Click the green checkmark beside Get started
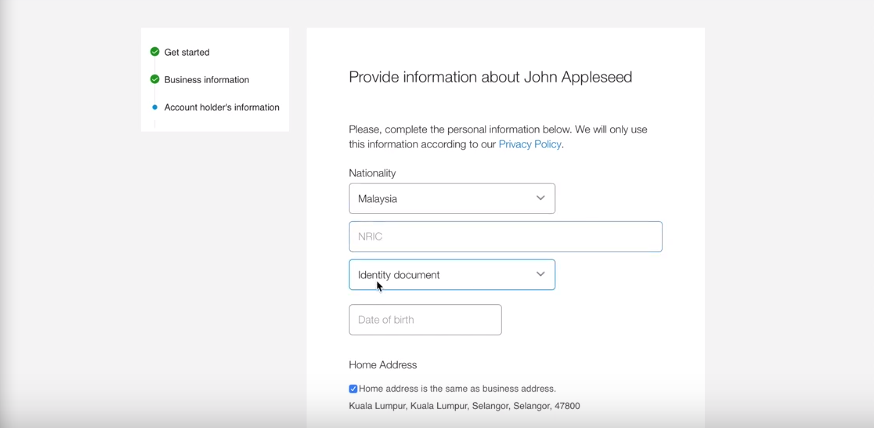 (x=155, y=52)
